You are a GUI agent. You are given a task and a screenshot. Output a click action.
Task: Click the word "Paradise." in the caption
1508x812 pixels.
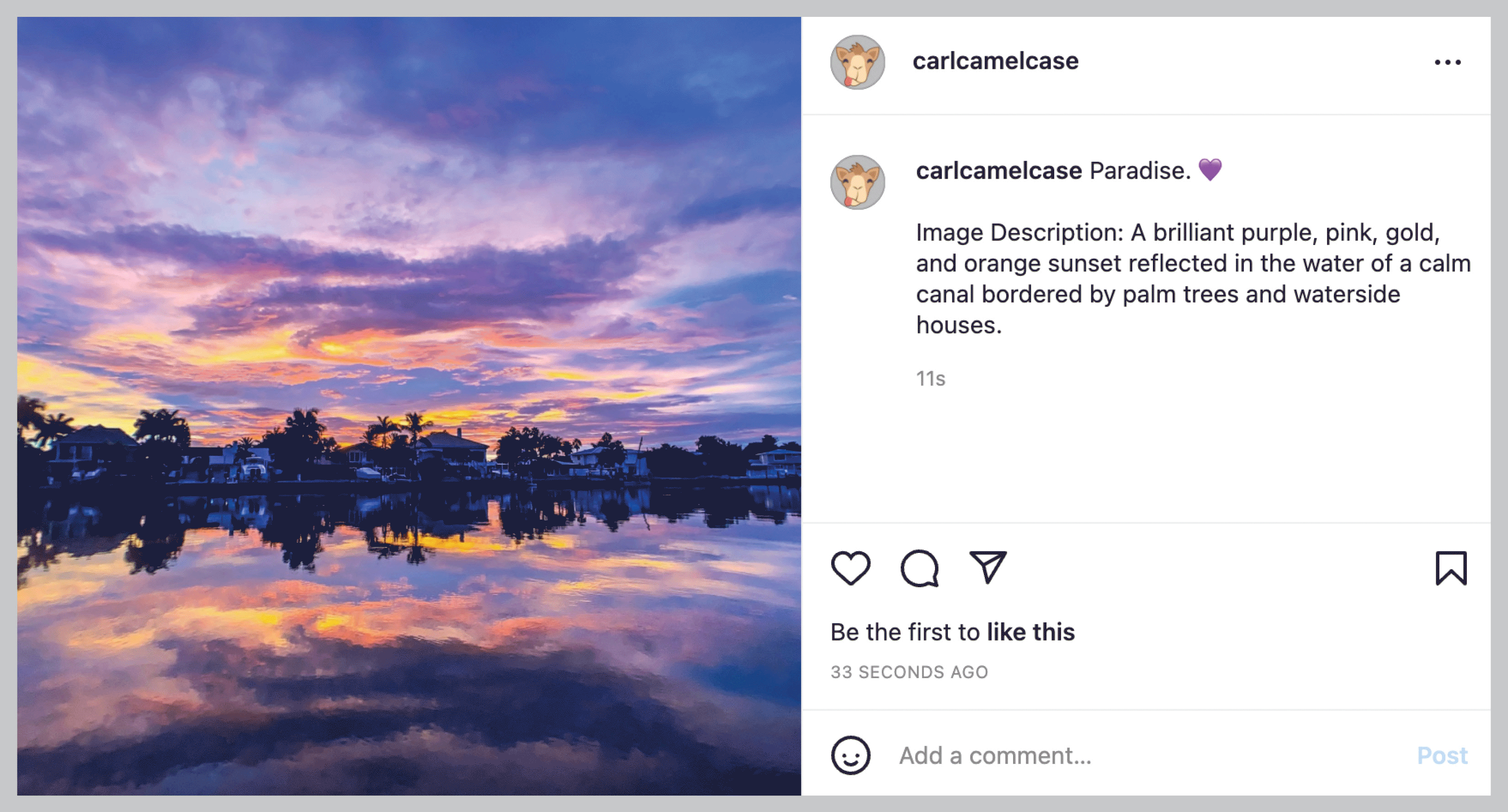point(1139,171)
